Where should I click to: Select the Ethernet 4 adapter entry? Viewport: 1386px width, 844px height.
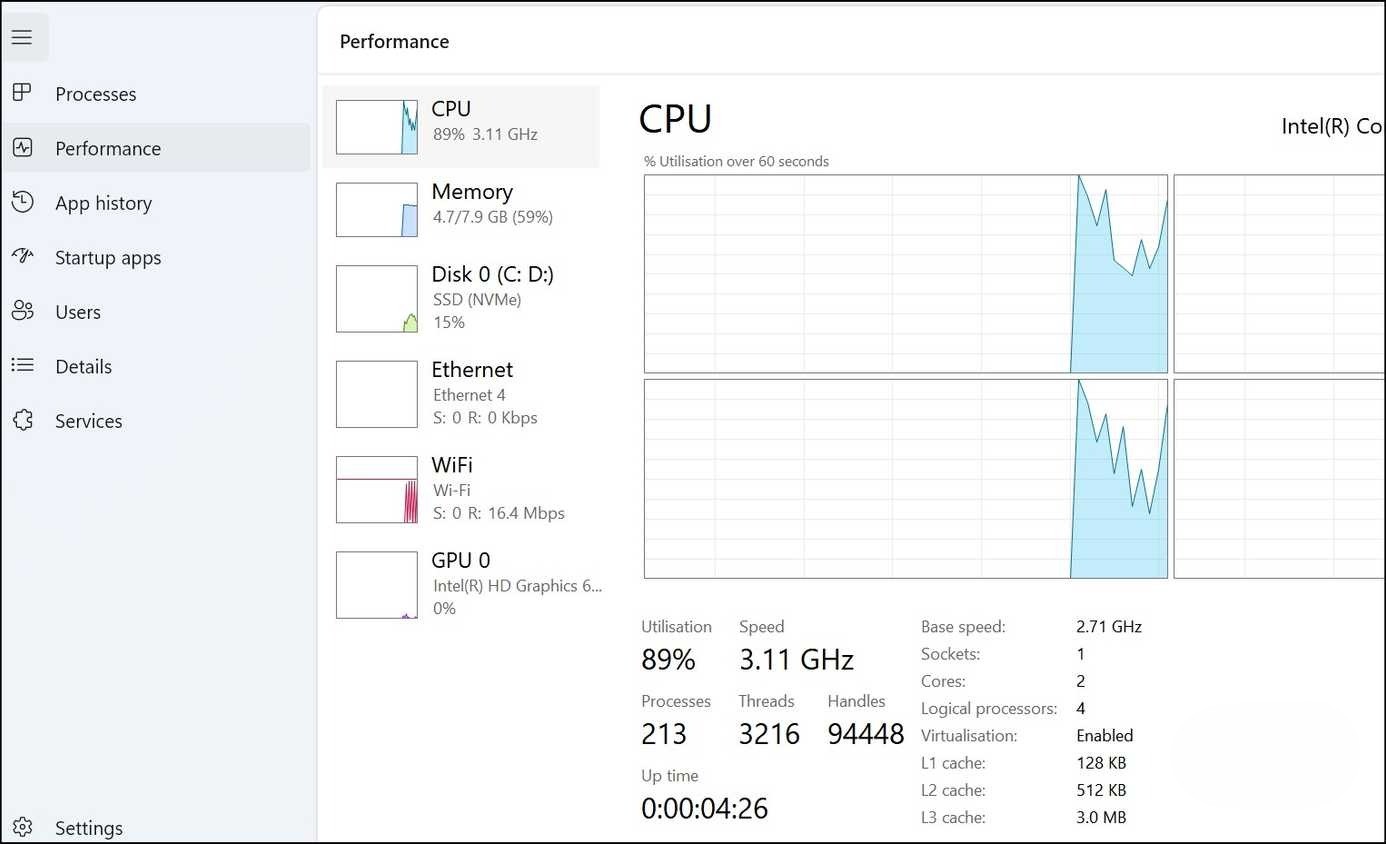pos(471,394)
